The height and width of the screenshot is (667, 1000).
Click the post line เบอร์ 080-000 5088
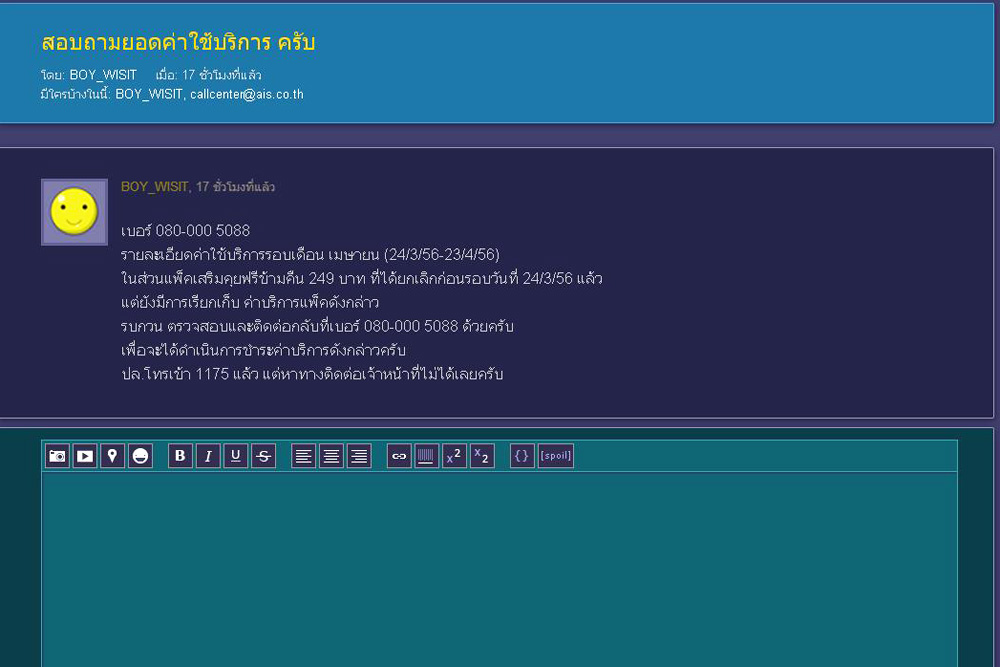coord(186,230)
